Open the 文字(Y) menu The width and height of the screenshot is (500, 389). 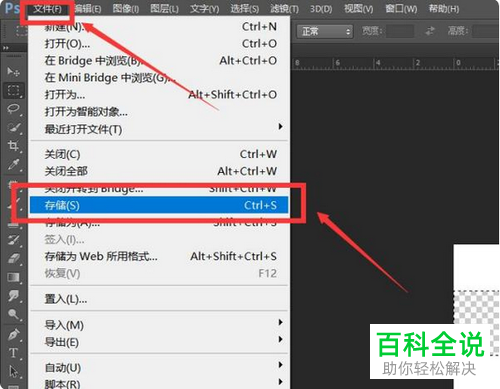[204, 9]
